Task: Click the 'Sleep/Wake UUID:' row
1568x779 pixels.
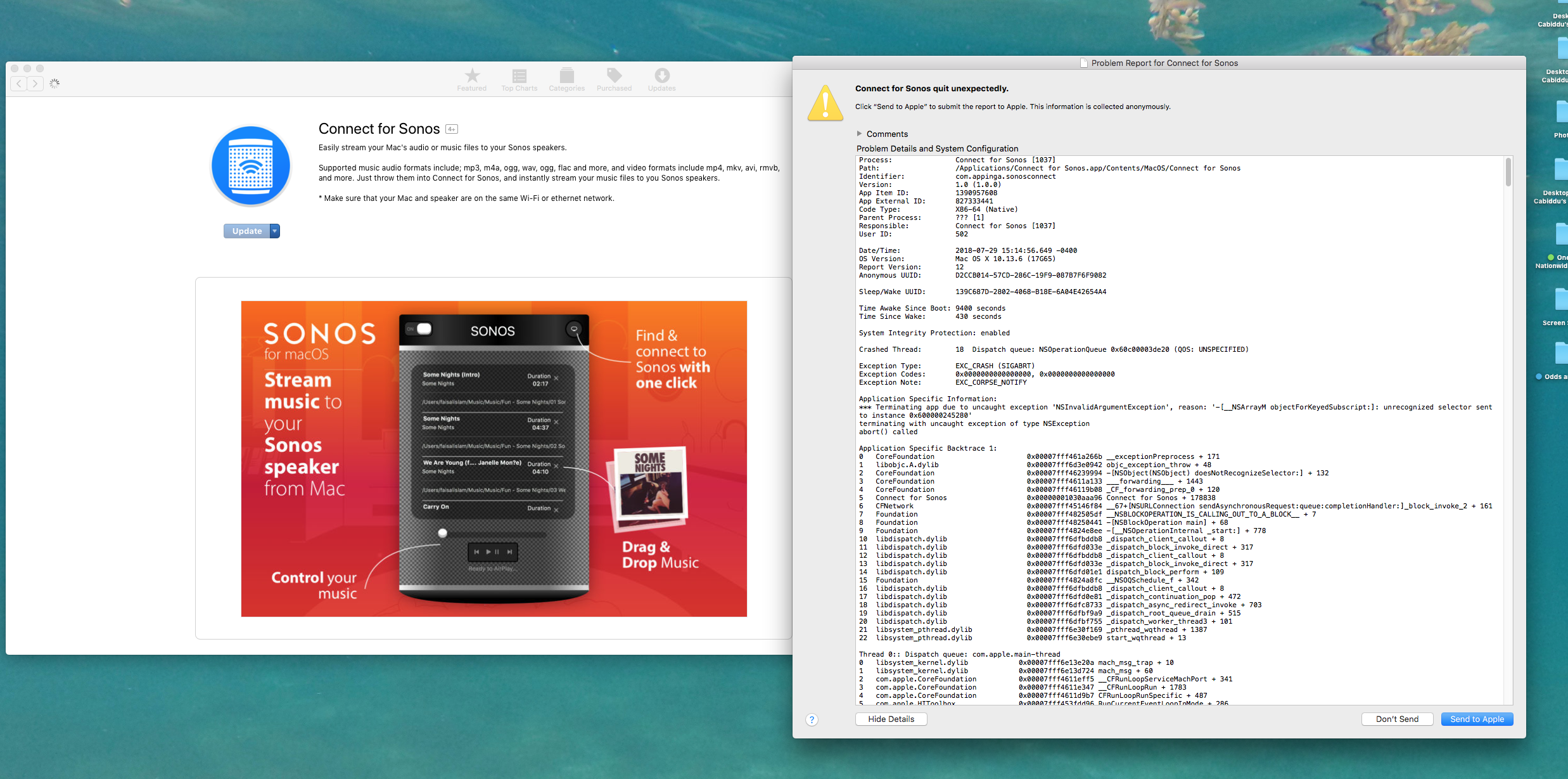Action: pyautogui.click(x=983, y=292)
